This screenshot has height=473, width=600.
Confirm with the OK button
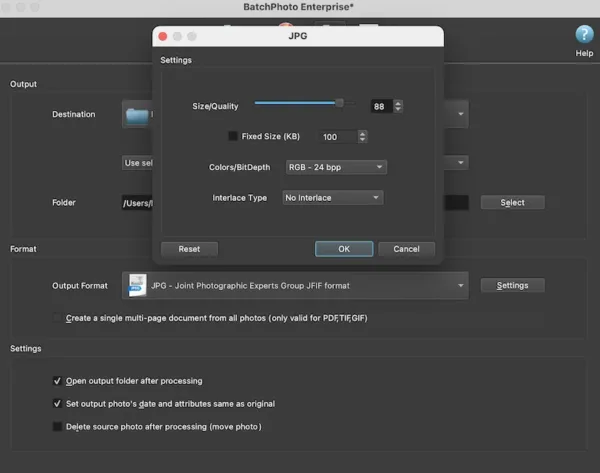coord(344,249)
